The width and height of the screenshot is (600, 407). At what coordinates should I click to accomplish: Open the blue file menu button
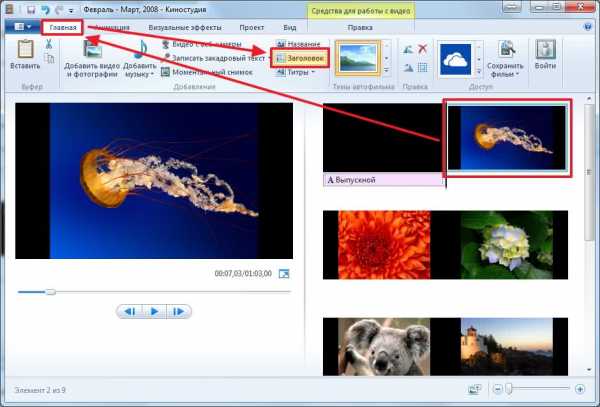pos(22,27)
